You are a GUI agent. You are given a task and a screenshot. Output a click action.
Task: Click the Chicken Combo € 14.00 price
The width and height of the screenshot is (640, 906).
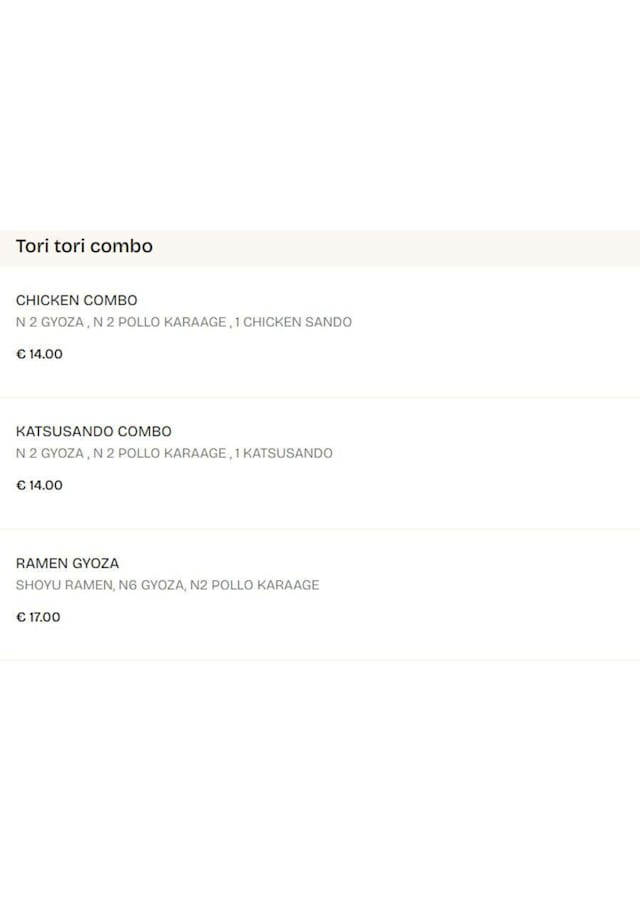40,354
